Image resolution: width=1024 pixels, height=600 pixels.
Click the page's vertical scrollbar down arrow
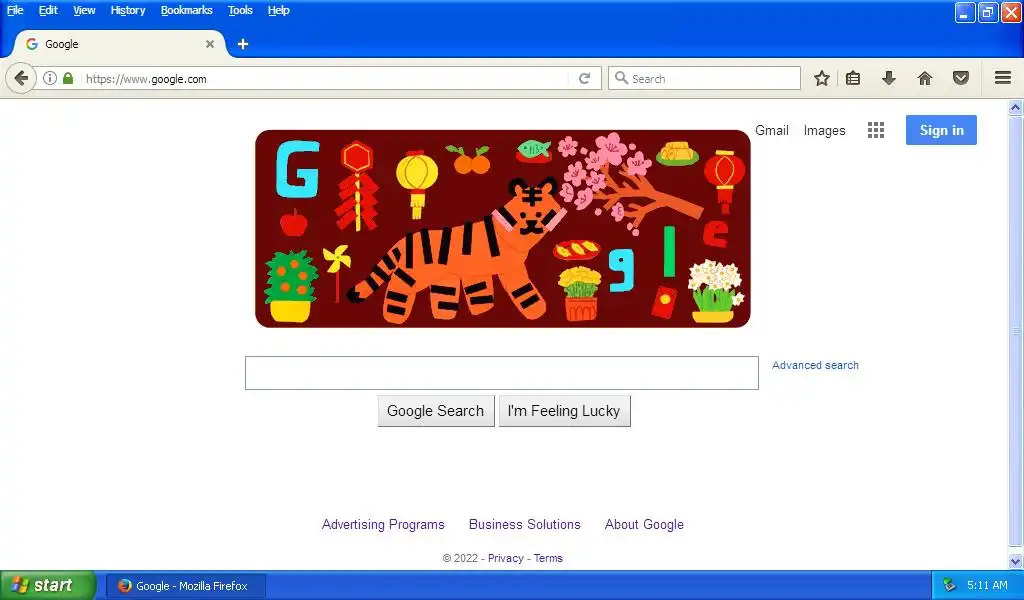(x=1016, y=561)
